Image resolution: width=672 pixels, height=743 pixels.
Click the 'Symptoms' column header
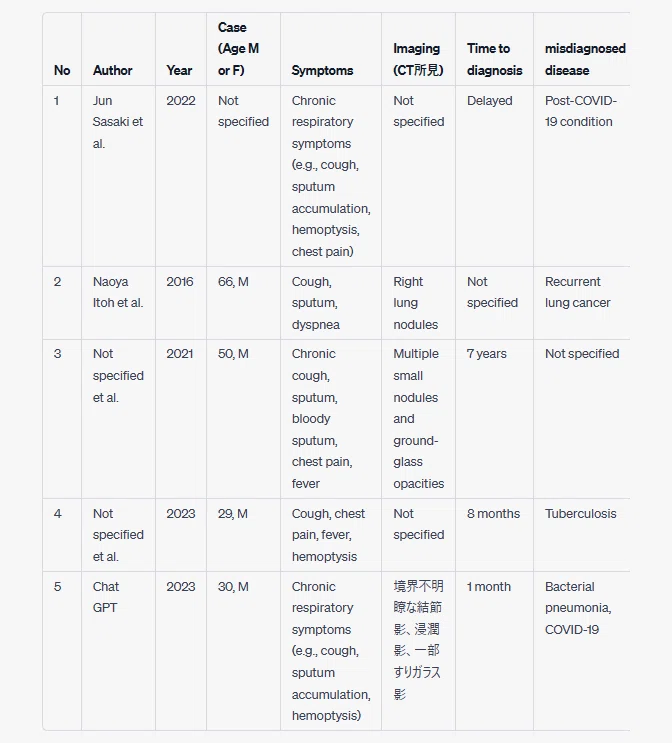[322, 70]
